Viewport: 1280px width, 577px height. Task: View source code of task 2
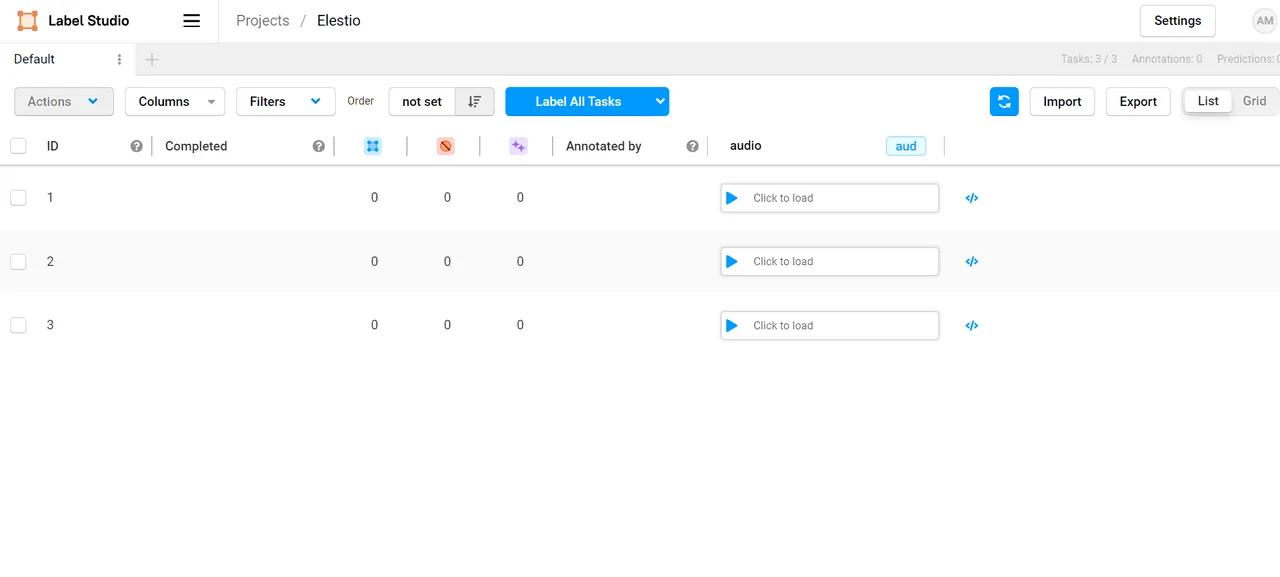971,262
